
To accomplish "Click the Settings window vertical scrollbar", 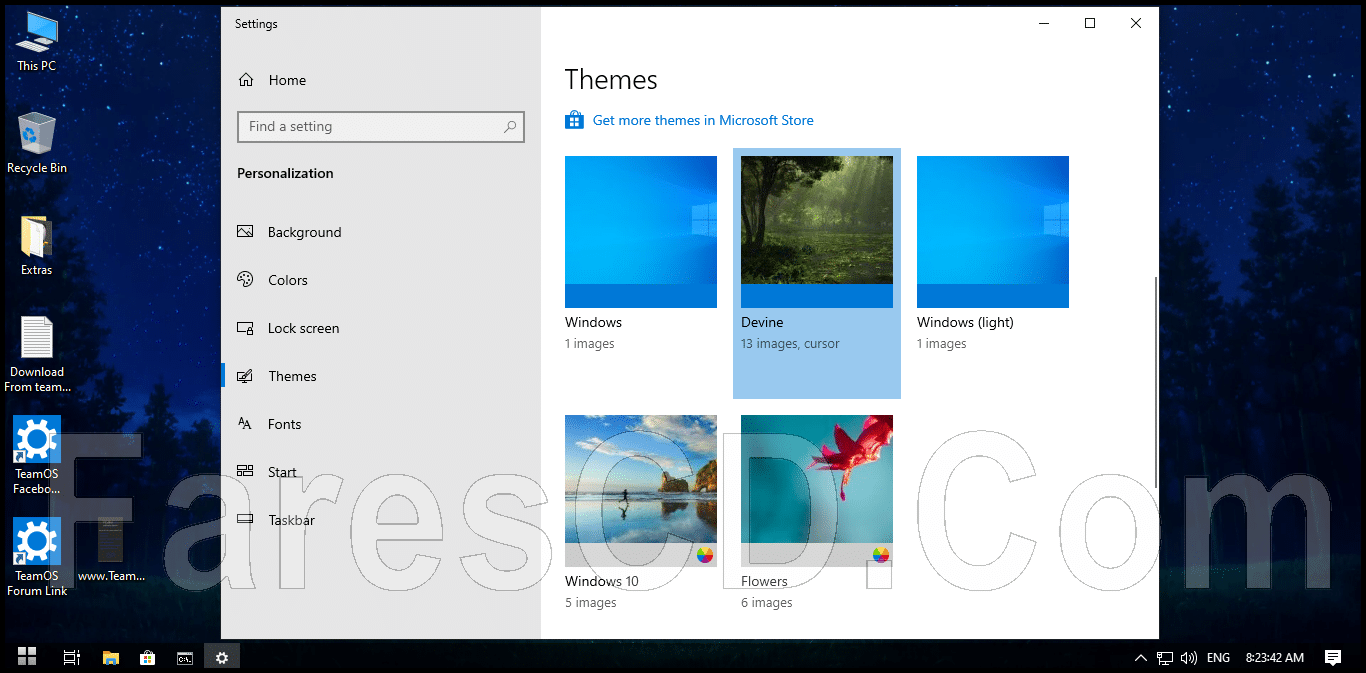I will [x=1155, y=382].
